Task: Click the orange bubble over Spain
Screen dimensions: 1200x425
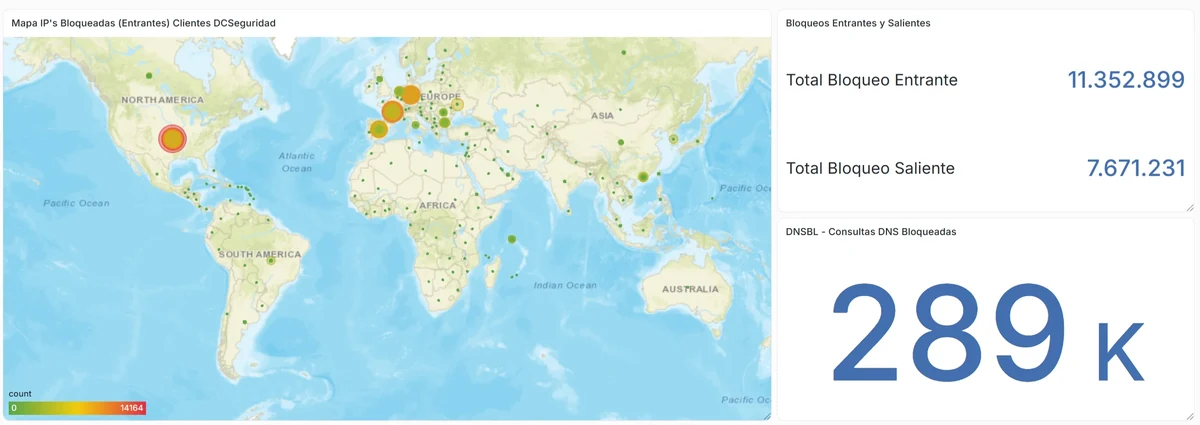Action: pos(378,129)
